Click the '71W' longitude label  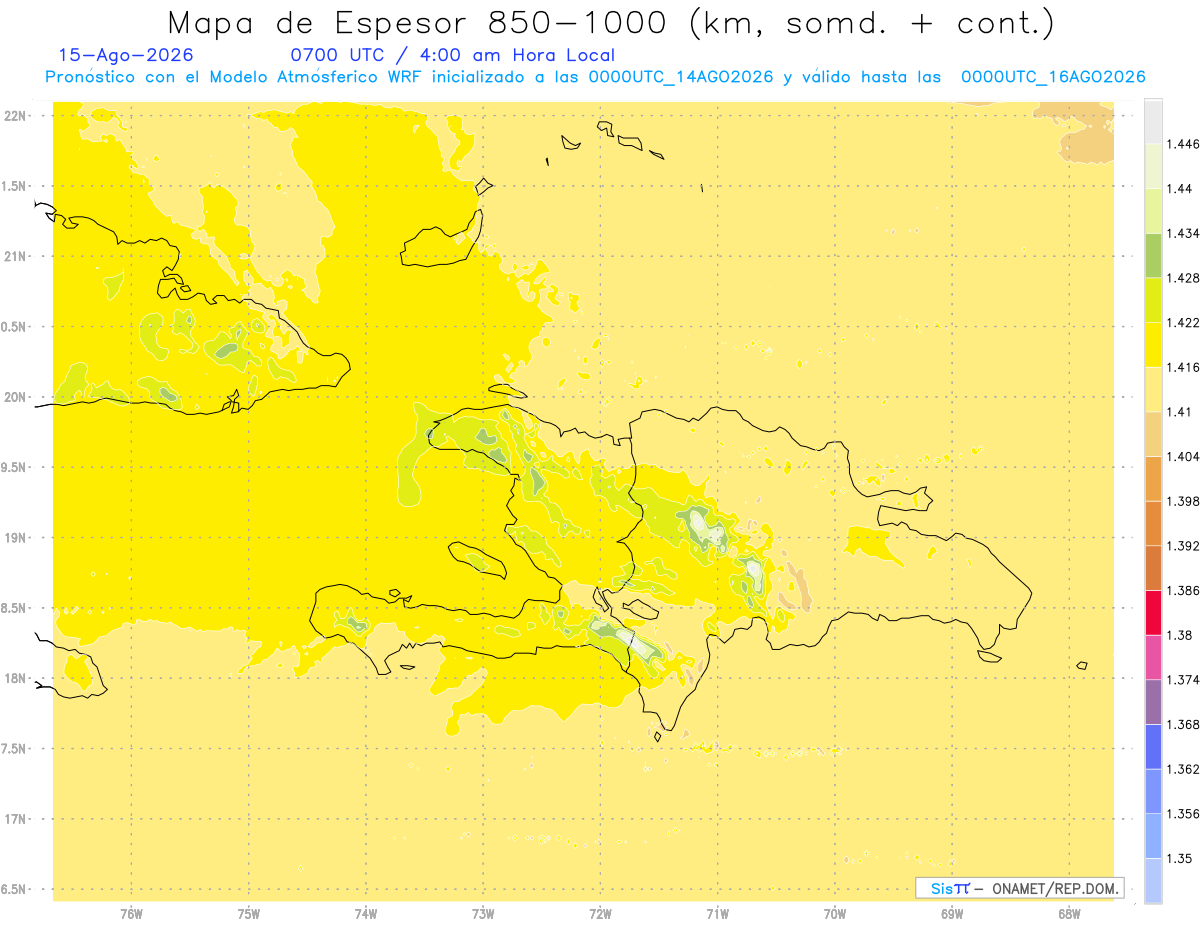tap(717, 913)
